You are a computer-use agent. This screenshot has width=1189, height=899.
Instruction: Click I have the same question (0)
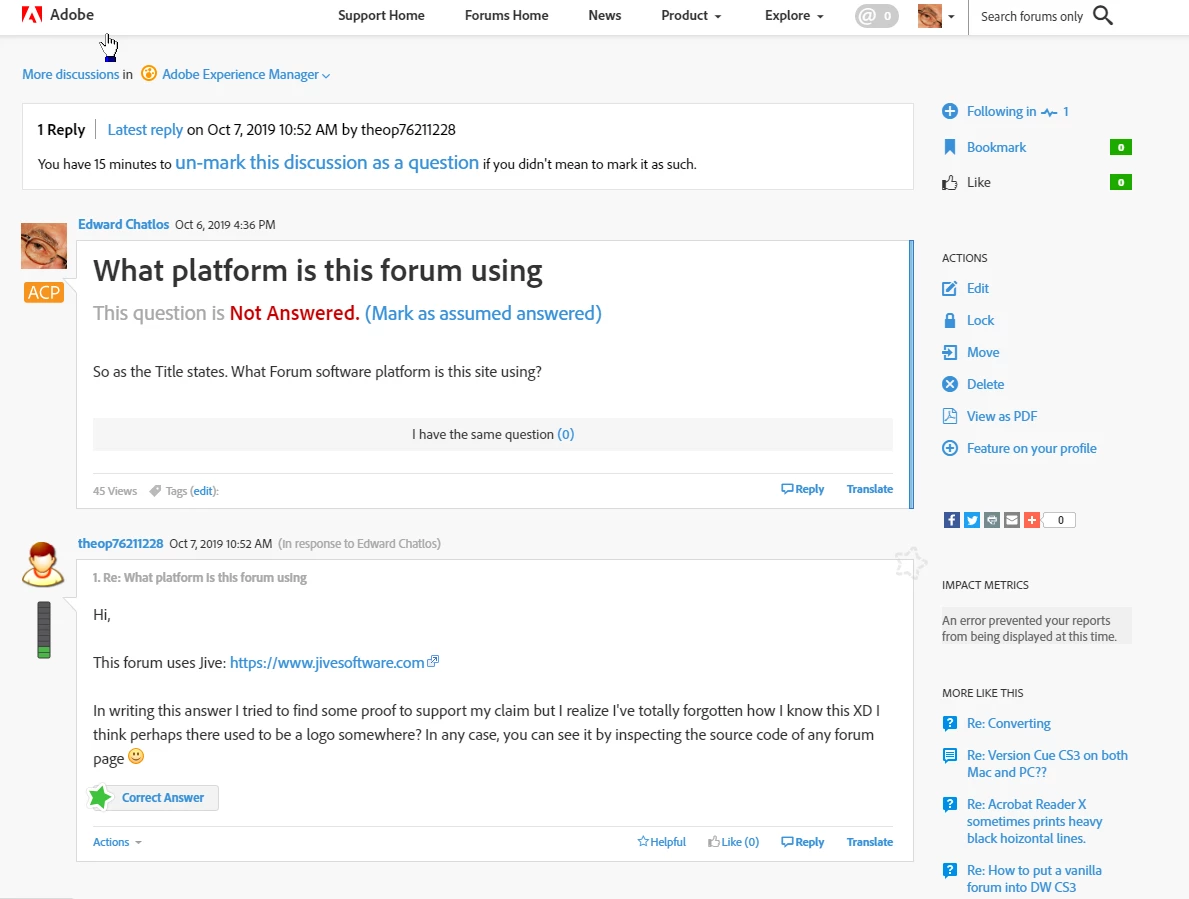point(493,434)
